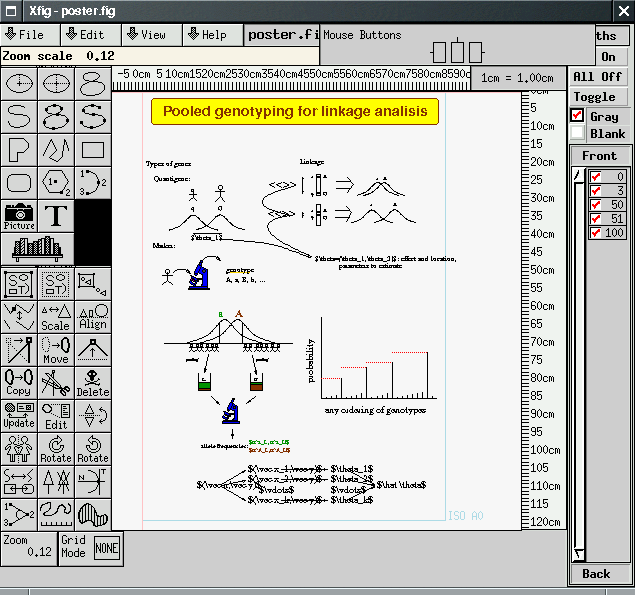635x595 pixels.
Task: Select the Picture camera tool
Action: (x=19, y=216)
